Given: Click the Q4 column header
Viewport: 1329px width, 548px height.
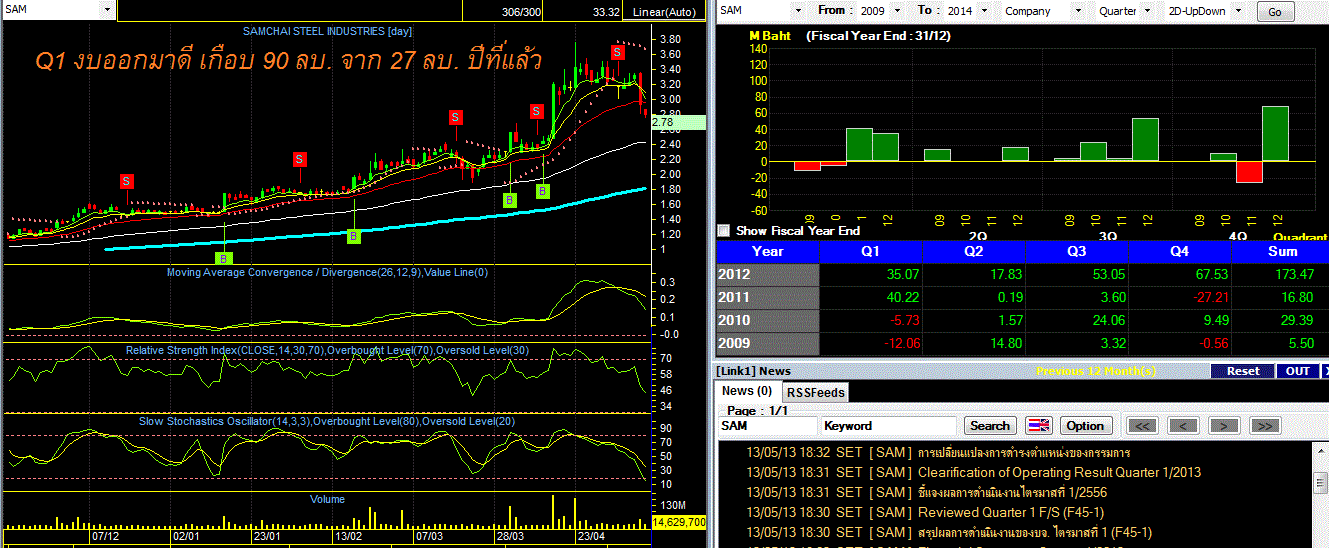Looking at the screenshot, I should (1179, 252).
